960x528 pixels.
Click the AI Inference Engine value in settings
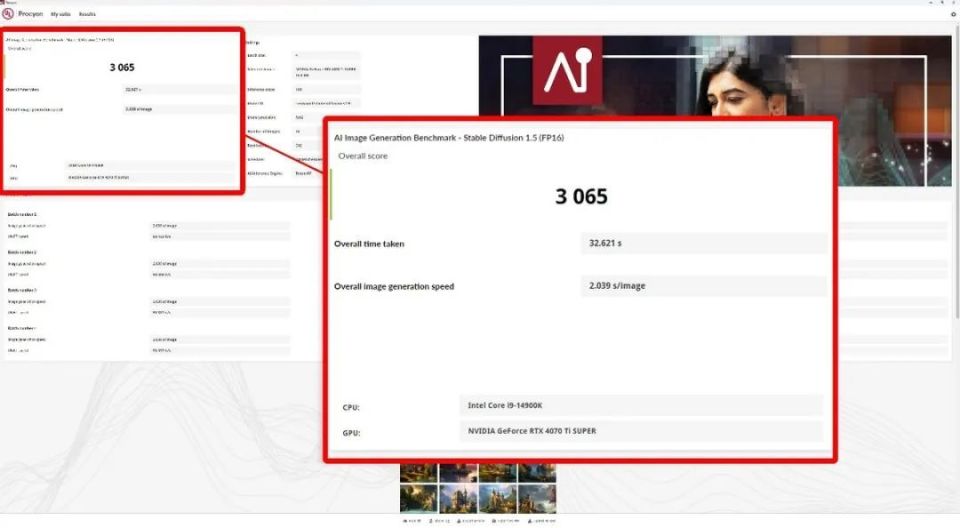pos(306,173)
